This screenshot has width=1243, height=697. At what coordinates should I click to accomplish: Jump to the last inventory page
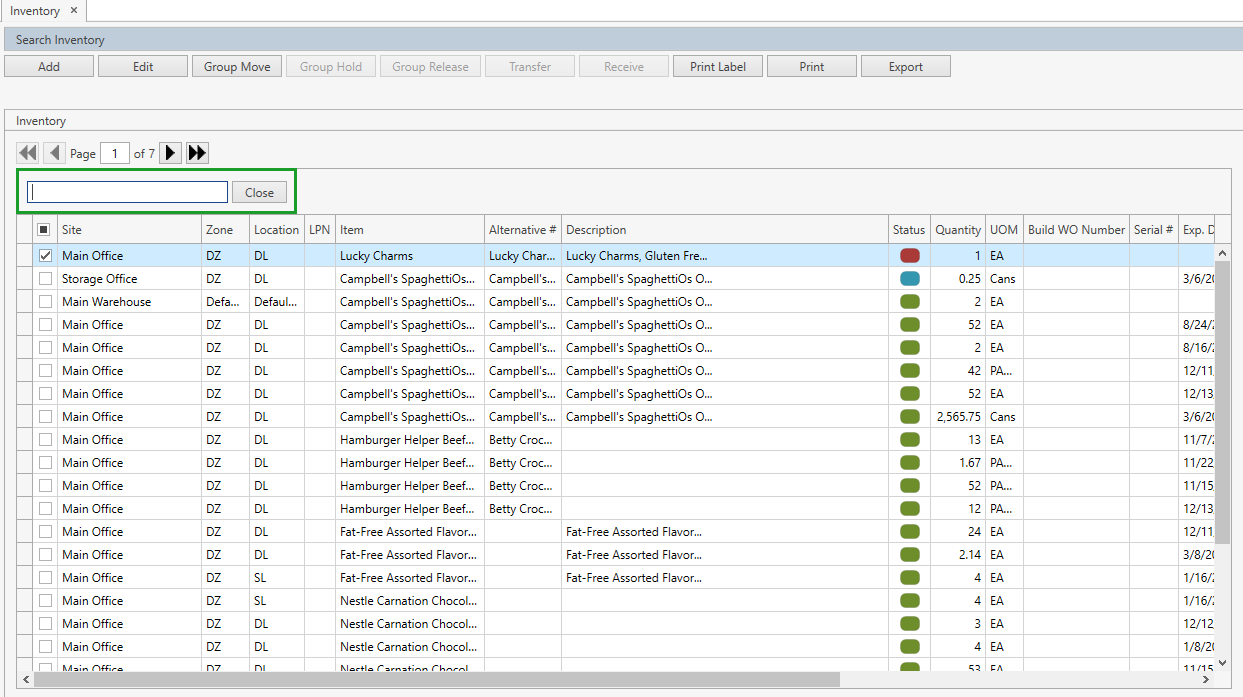point(197,153)
